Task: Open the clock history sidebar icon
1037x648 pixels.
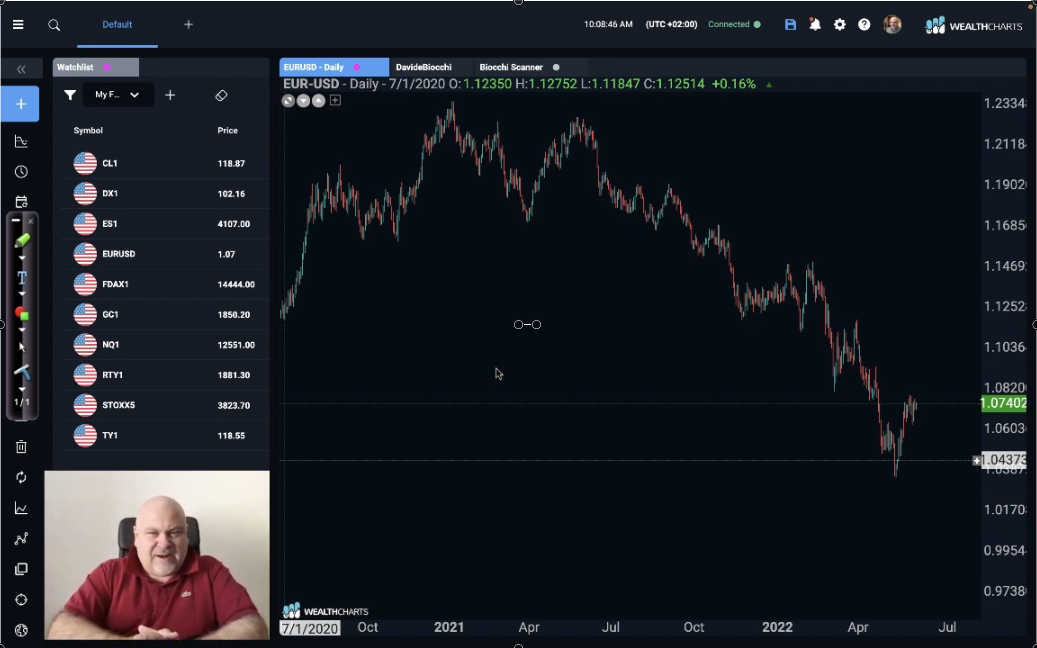Action: click(21, 172)
